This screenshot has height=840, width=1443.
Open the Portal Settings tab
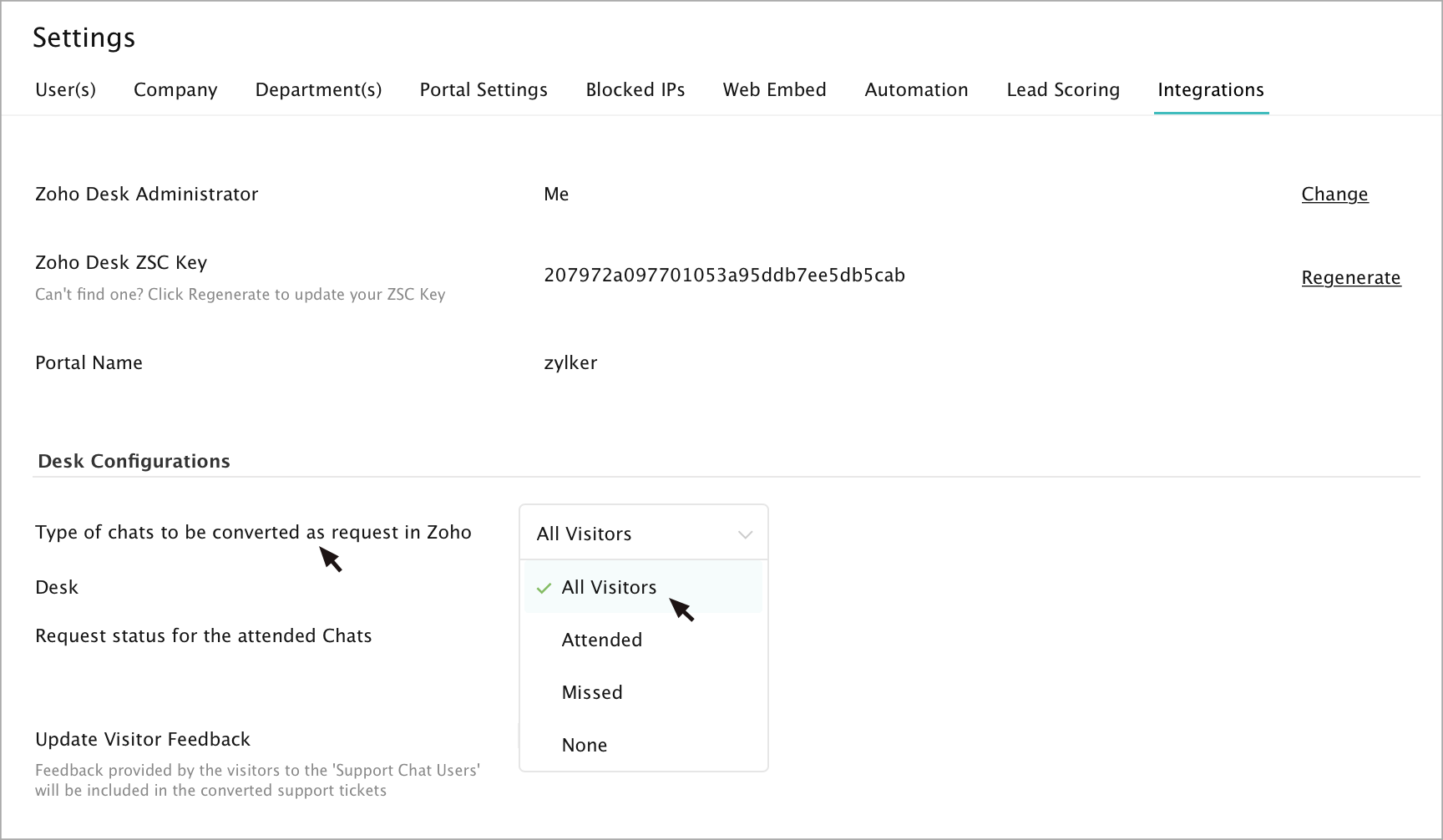point(484,90)
